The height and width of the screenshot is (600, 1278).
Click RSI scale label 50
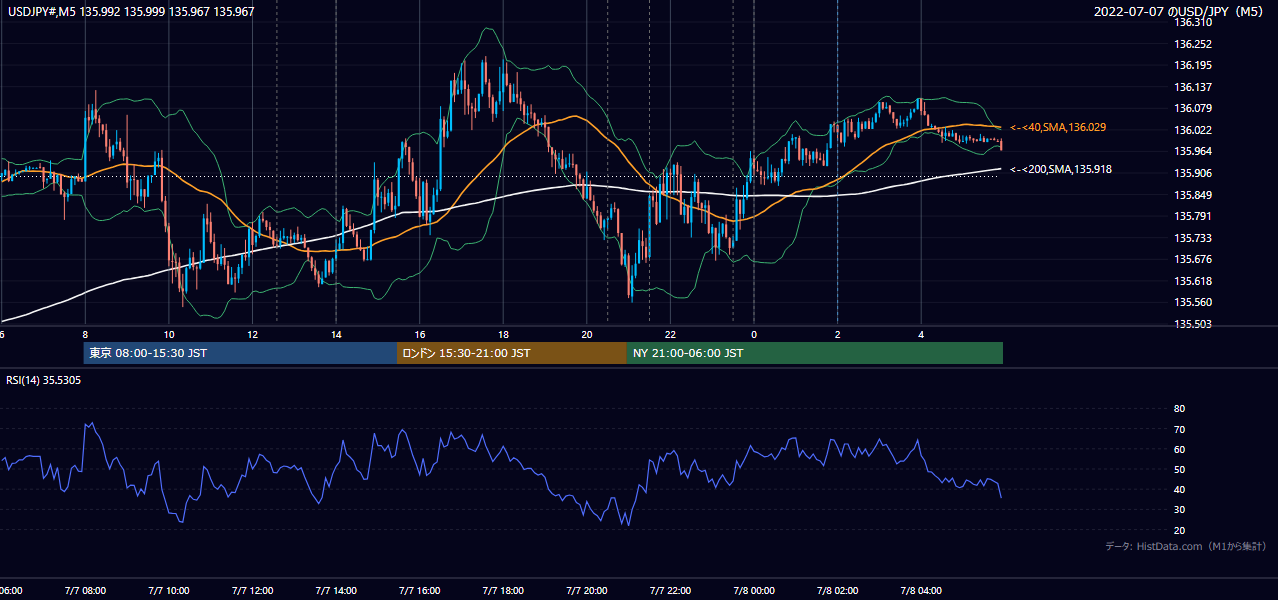[1179, 469]
